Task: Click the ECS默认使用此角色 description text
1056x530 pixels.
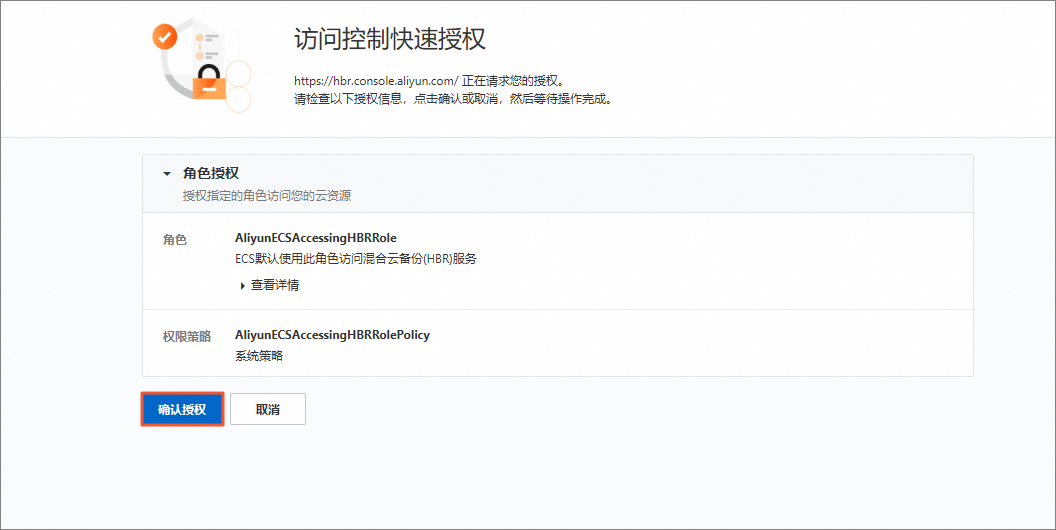Action: pos(356,259)
